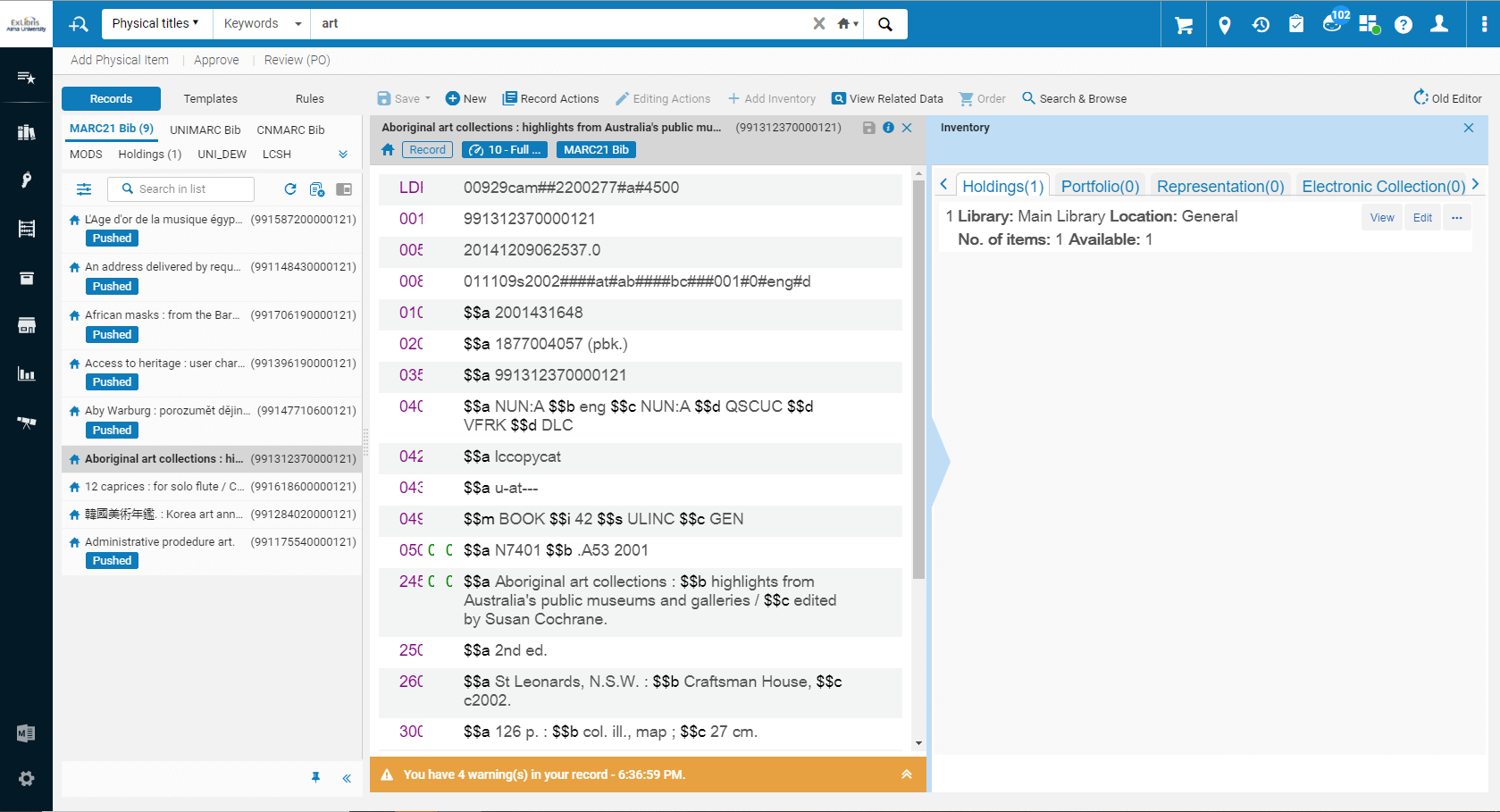Image resolution: width=1500 pixels, height=812 pixels.
Task: Expand hidden format tabs with the chevron
Action: pos(342,154)
